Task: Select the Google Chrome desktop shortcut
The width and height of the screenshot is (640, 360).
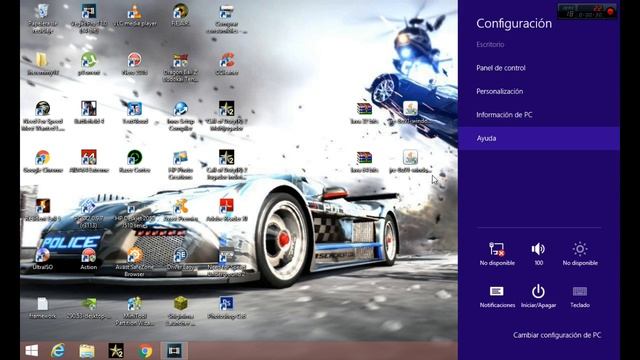Action: [x=42, y=162]
